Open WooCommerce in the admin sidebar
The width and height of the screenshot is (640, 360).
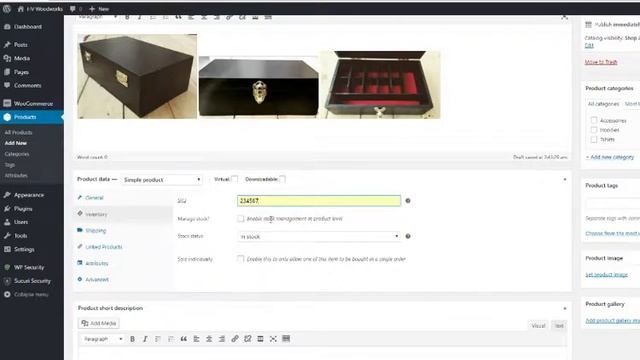tap(33, 103)
